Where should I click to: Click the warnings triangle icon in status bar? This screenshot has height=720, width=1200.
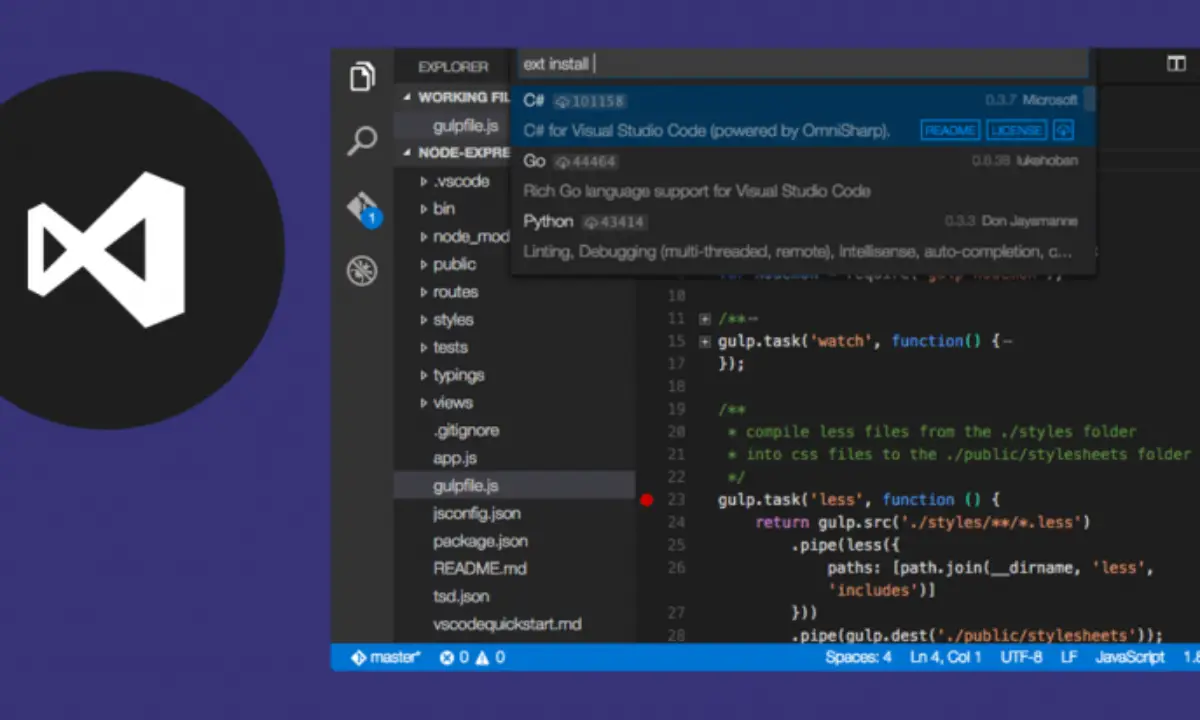click(490, 657)
